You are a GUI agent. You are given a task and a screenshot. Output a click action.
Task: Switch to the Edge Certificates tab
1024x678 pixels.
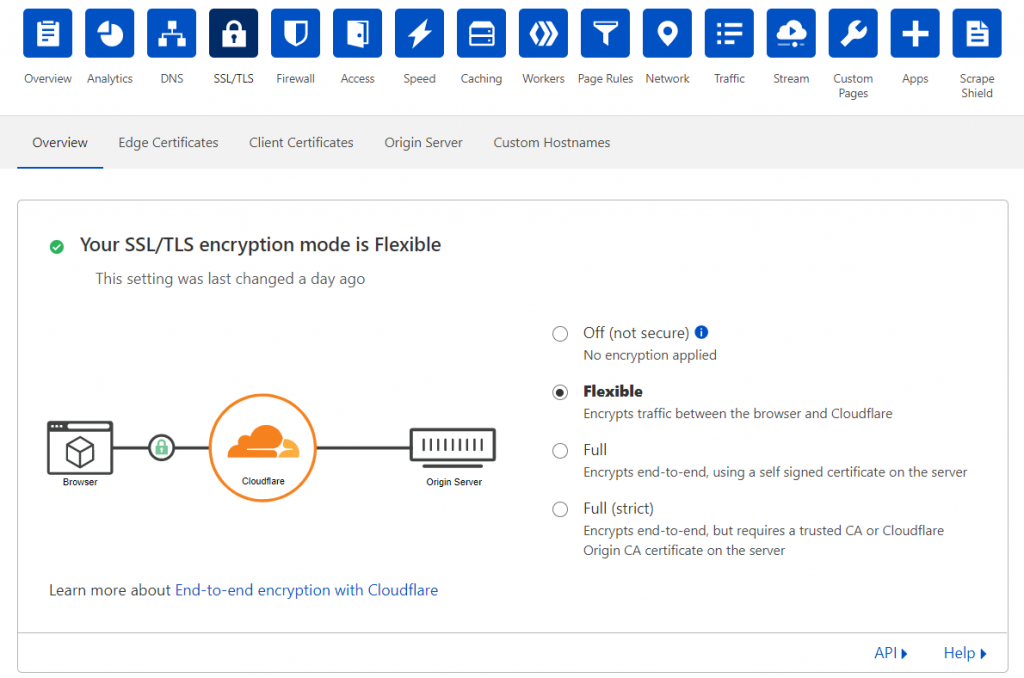(x=168, y=143)
